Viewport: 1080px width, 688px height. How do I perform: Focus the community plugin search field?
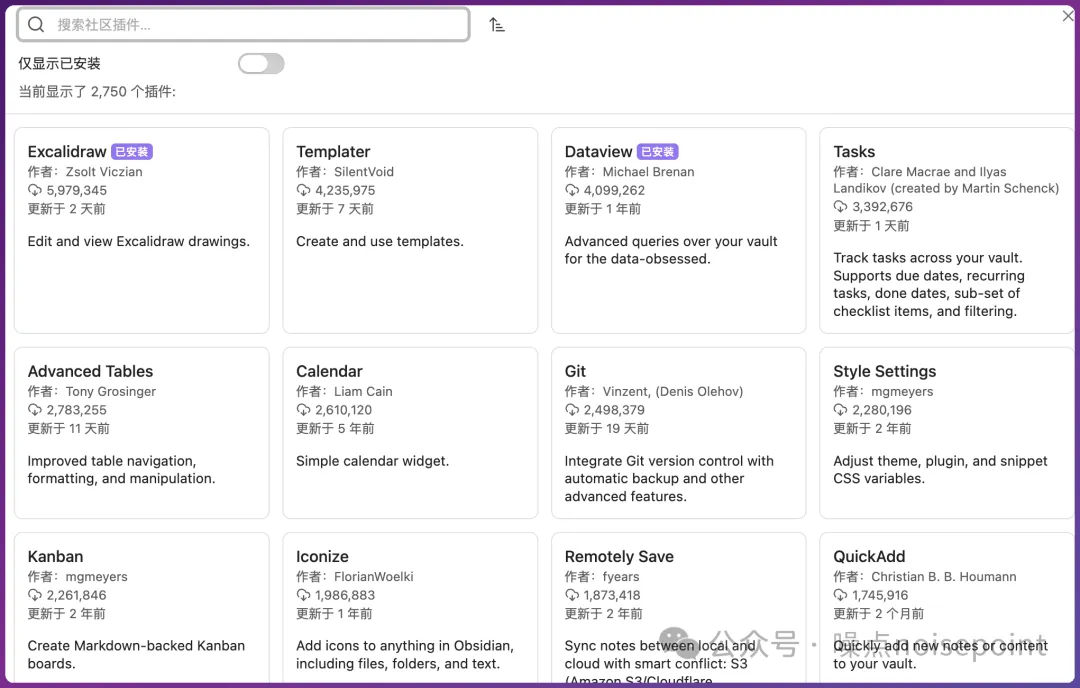(x=243, y=25)
